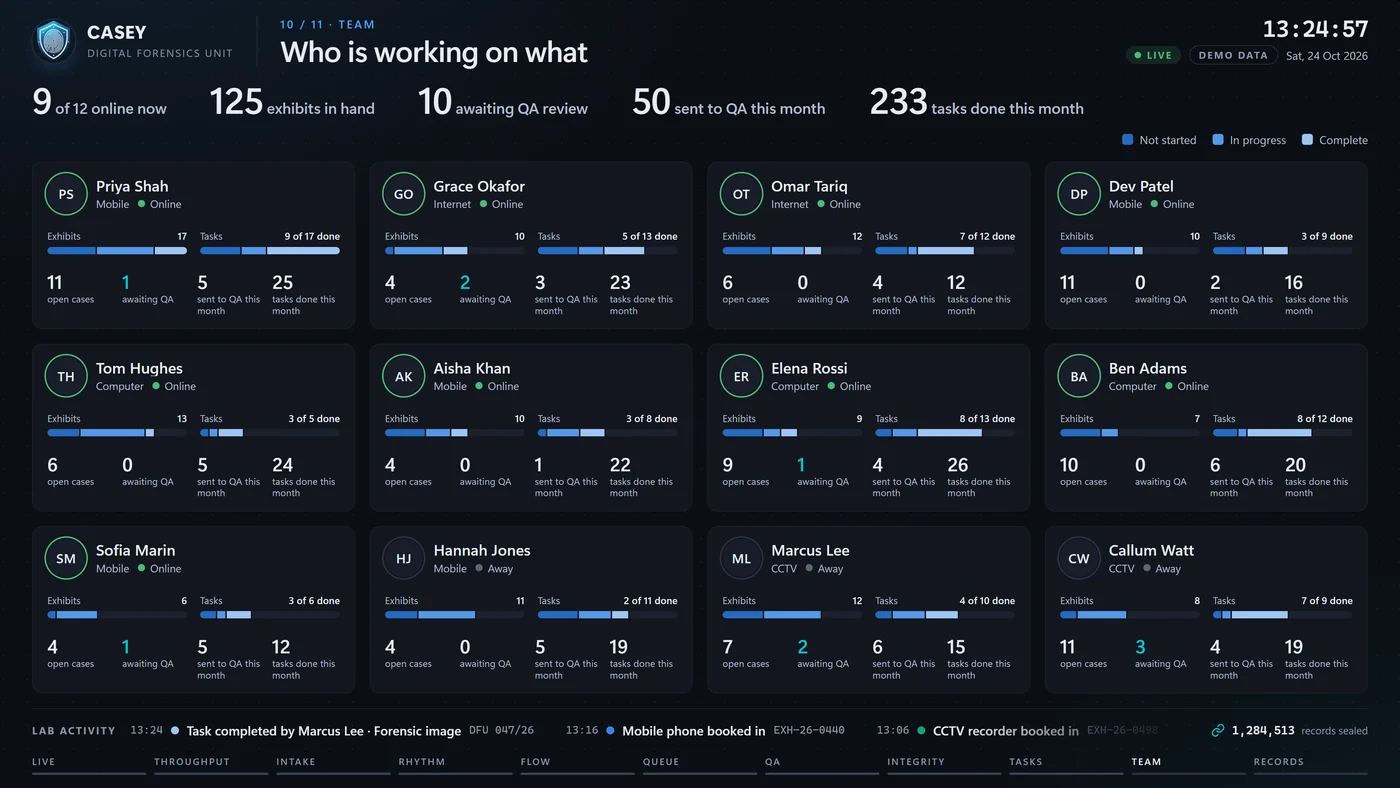Click the Complete legend swatch
Viewport: 1400px width, 788px height.
[x=1307, y=140]
